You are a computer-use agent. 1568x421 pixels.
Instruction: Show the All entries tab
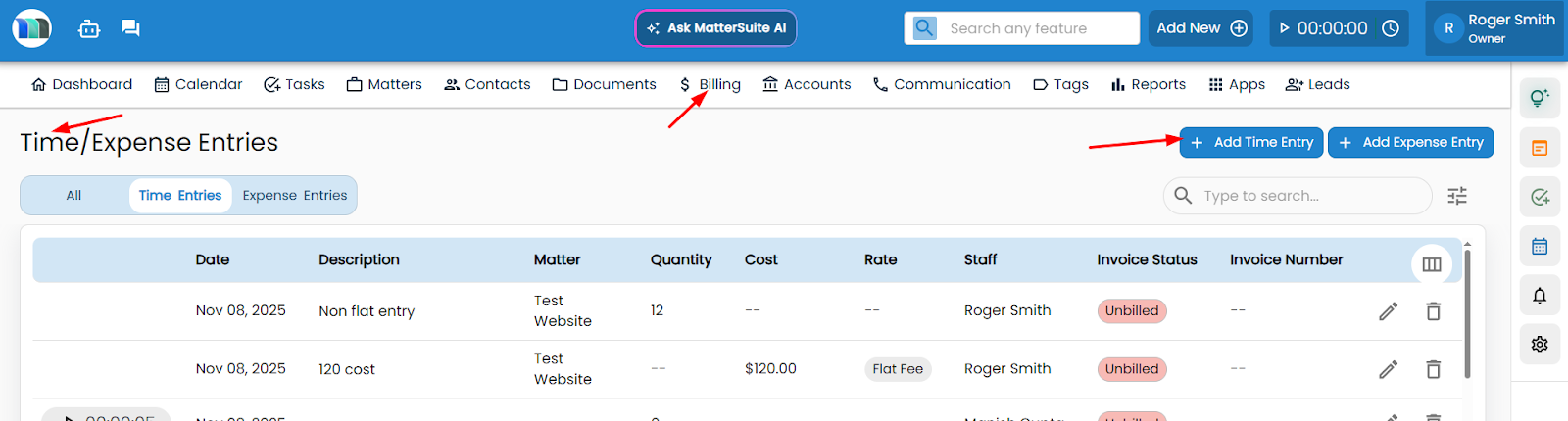pyautogui.click(x=73, y=196)
